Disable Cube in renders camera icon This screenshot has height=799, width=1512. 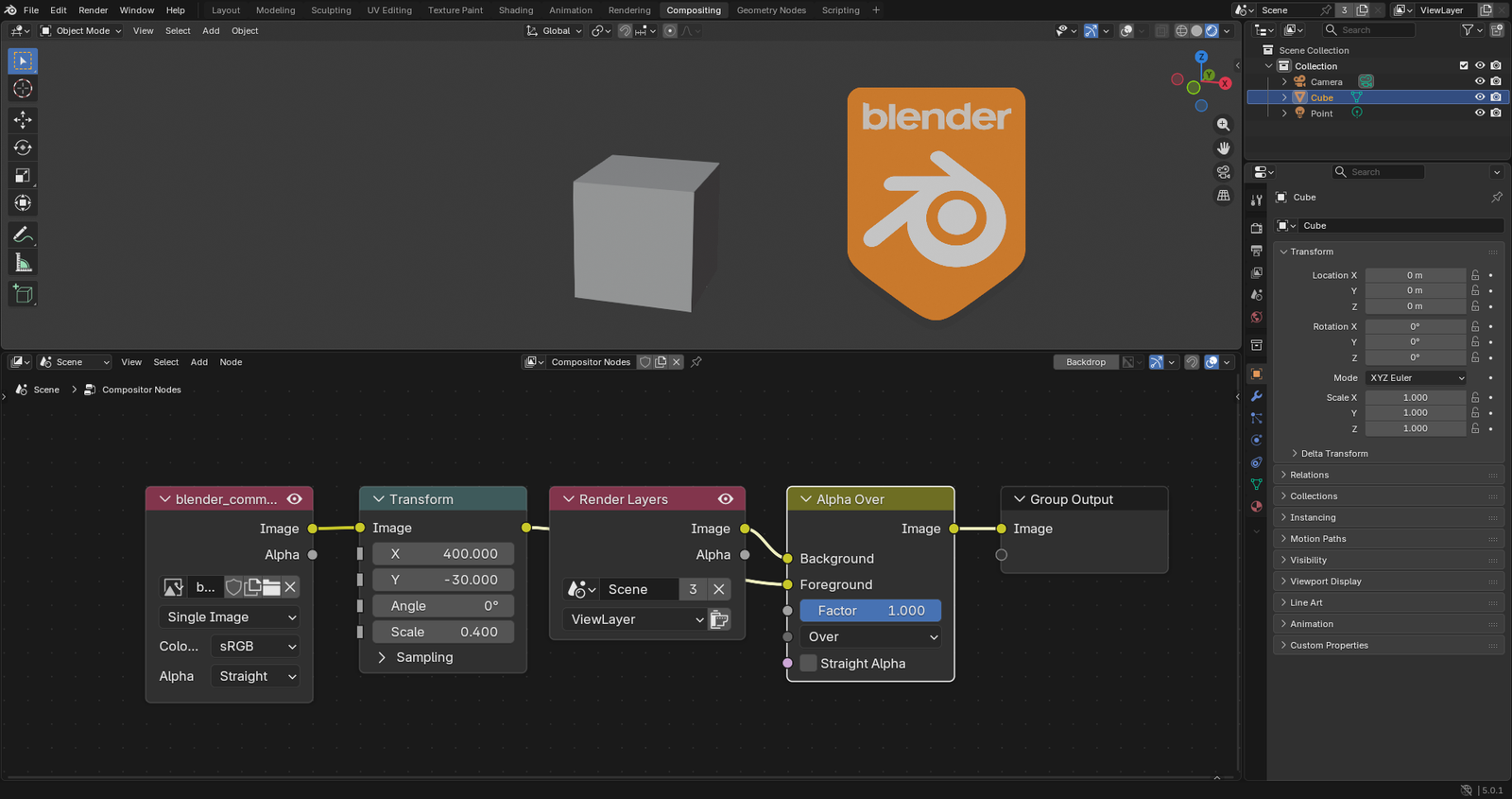pos(1496,97)
